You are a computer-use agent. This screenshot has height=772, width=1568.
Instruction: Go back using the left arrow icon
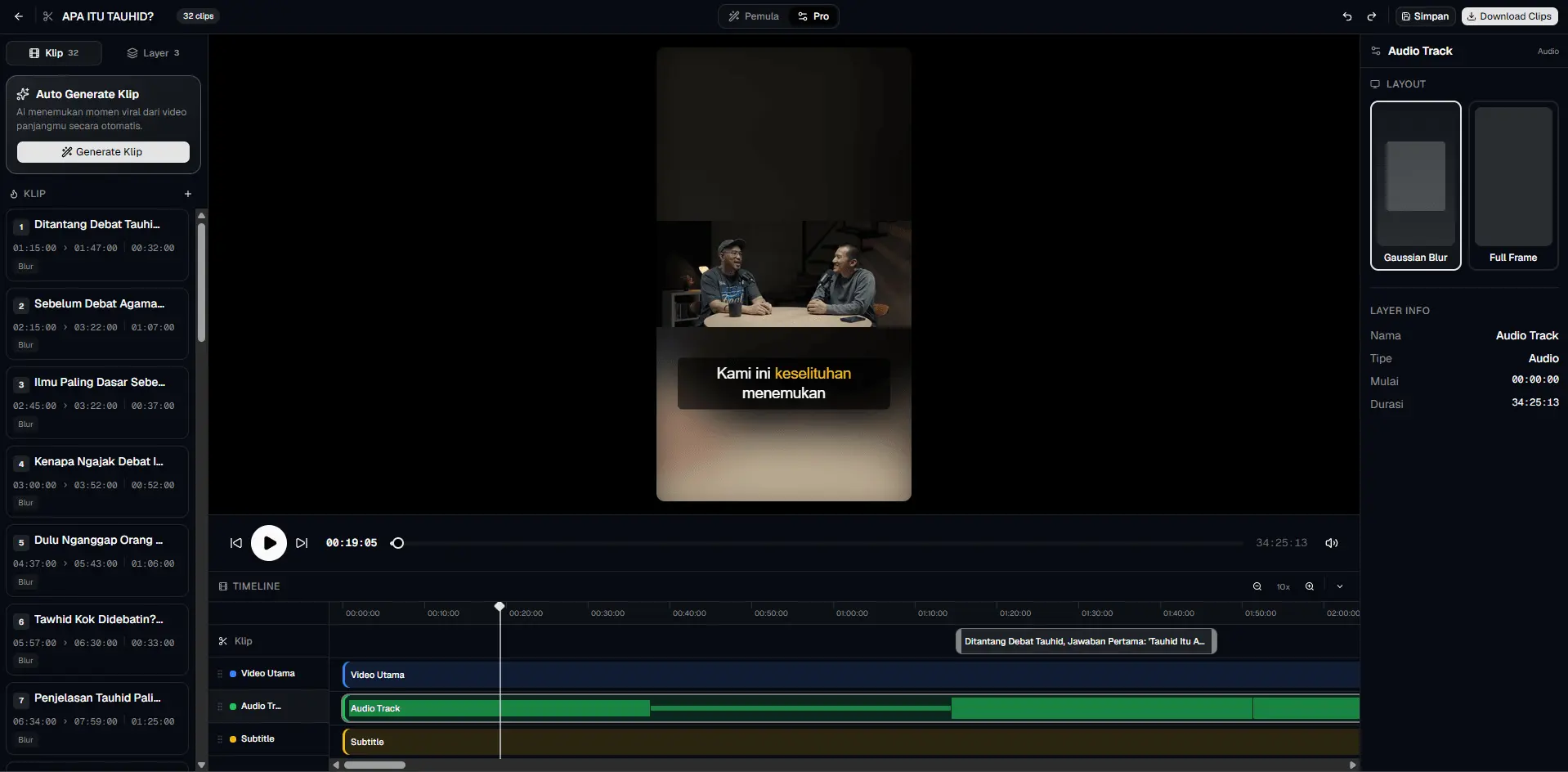click(18, 16)
